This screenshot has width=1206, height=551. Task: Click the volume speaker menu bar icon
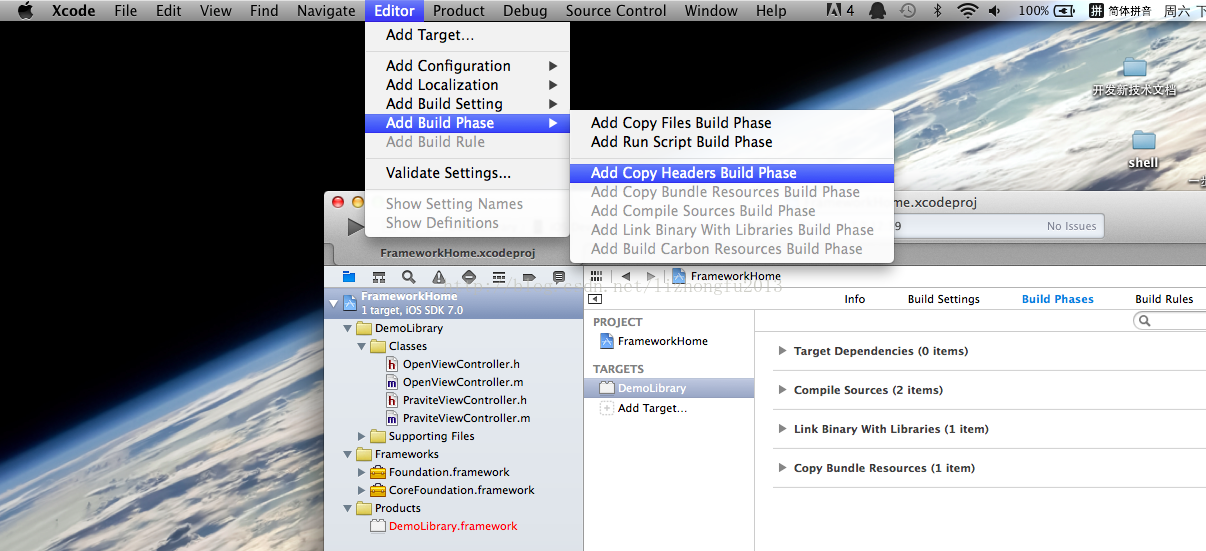[x=996, y=11]
